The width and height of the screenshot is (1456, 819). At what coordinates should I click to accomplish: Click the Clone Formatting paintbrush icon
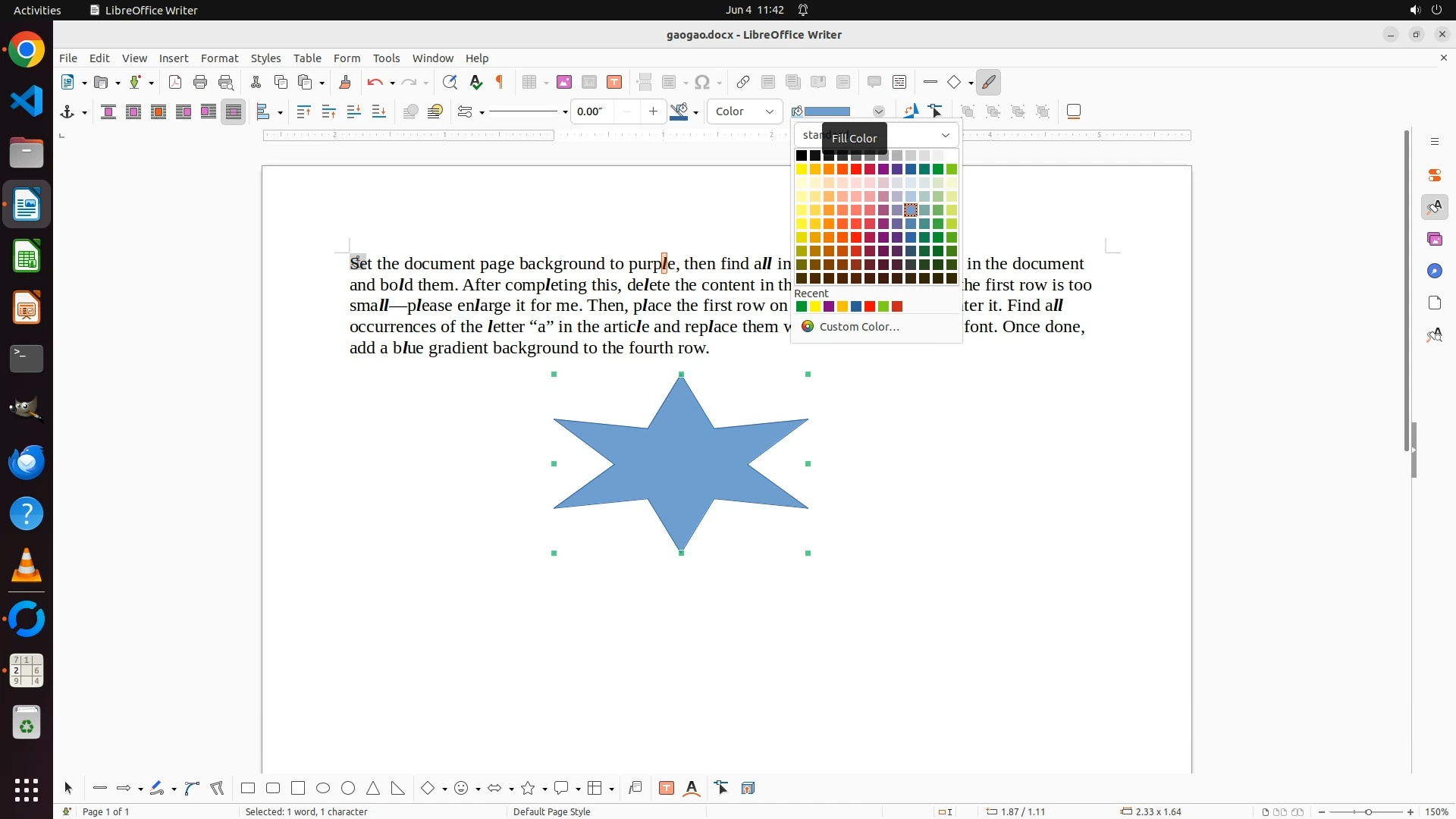click(x=345, y=83)
